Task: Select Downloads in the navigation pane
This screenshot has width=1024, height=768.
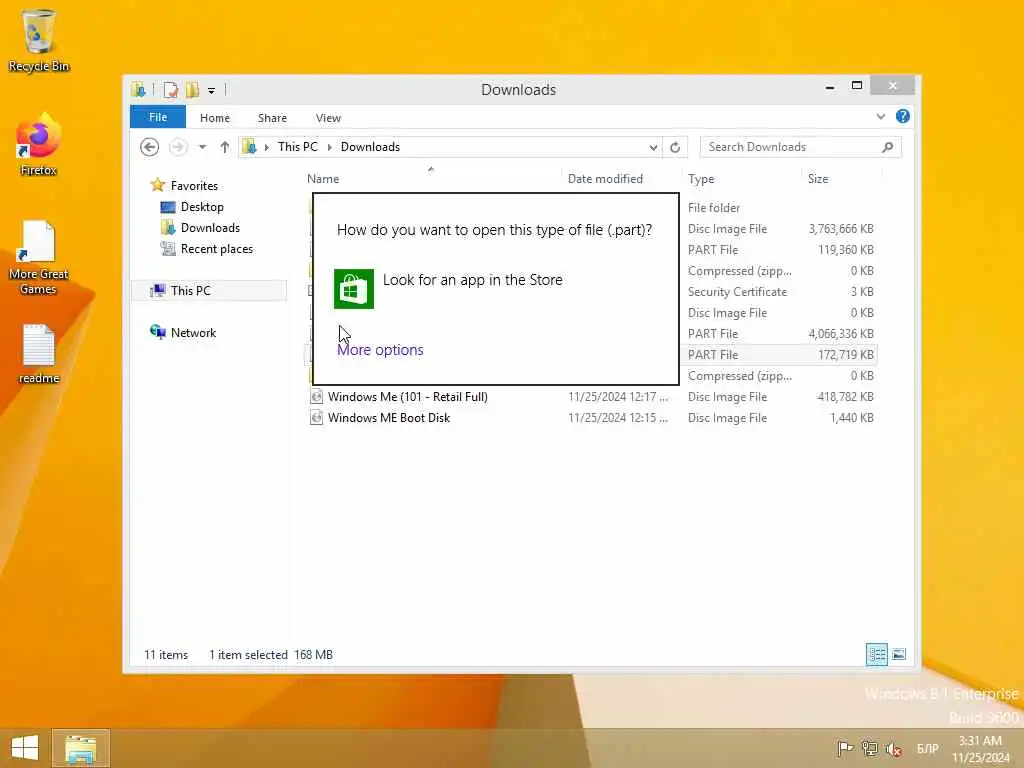Action: [210, 228]
